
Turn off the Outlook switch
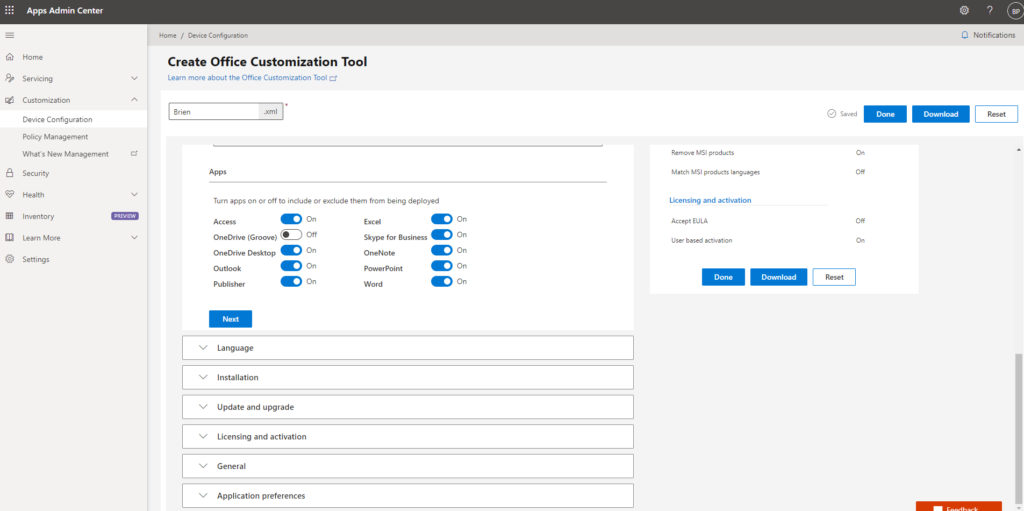291,266
